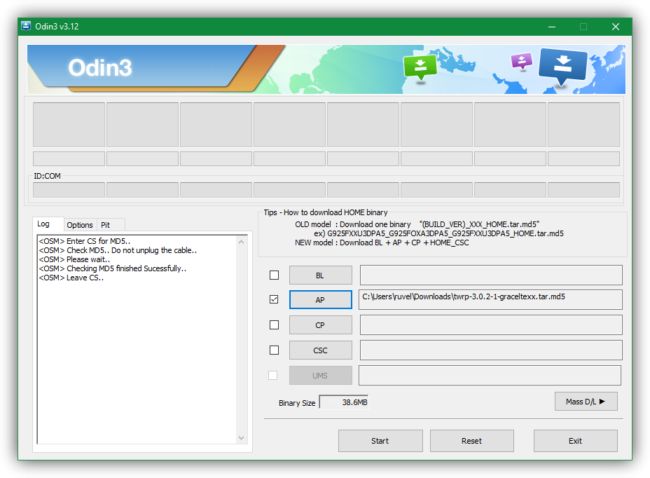The width and height of the screenshot is (650, 478).
Task: Reset the Odin settings
Action: (x=472, y=441)
